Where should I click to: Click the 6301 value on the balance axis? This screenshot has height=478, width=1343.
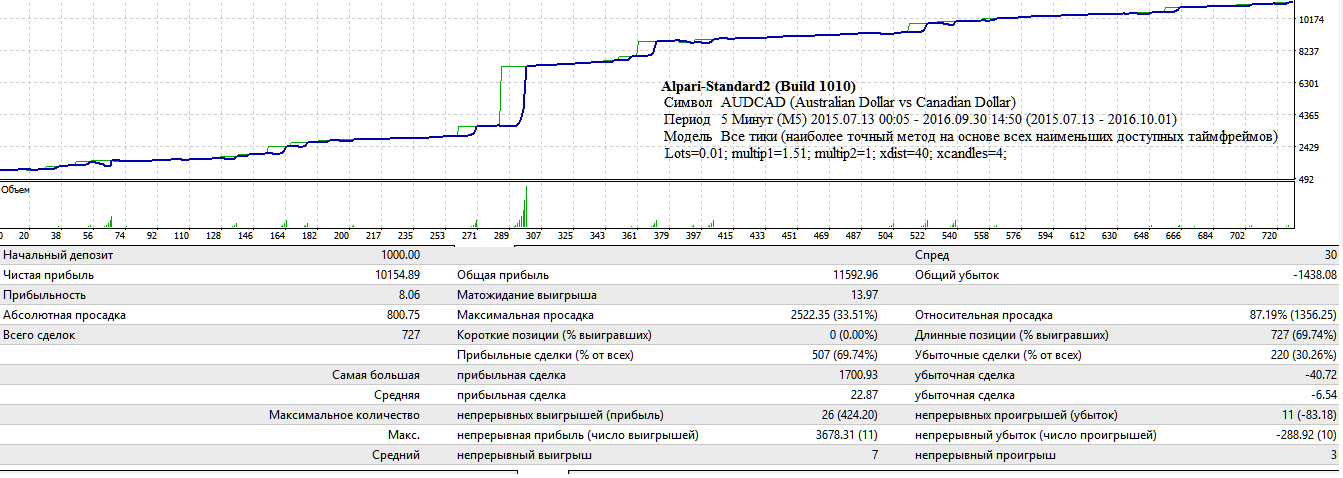click(x=1309, y=84)
